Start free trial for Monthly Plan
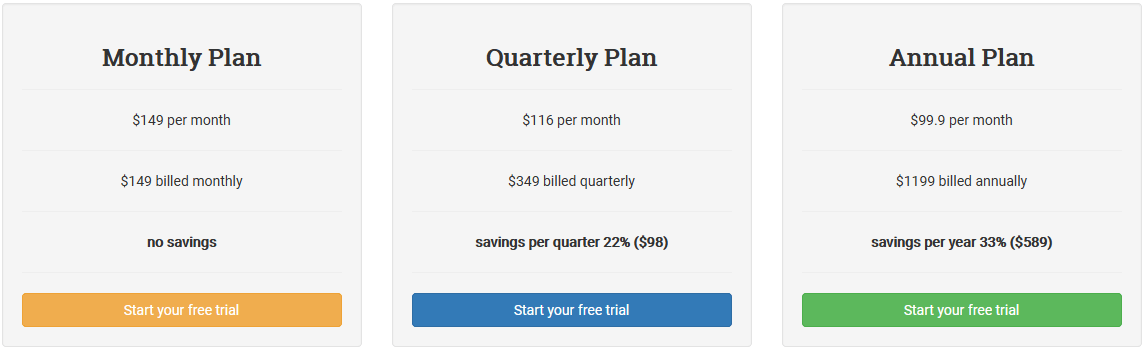 click(x=182, y=310)
